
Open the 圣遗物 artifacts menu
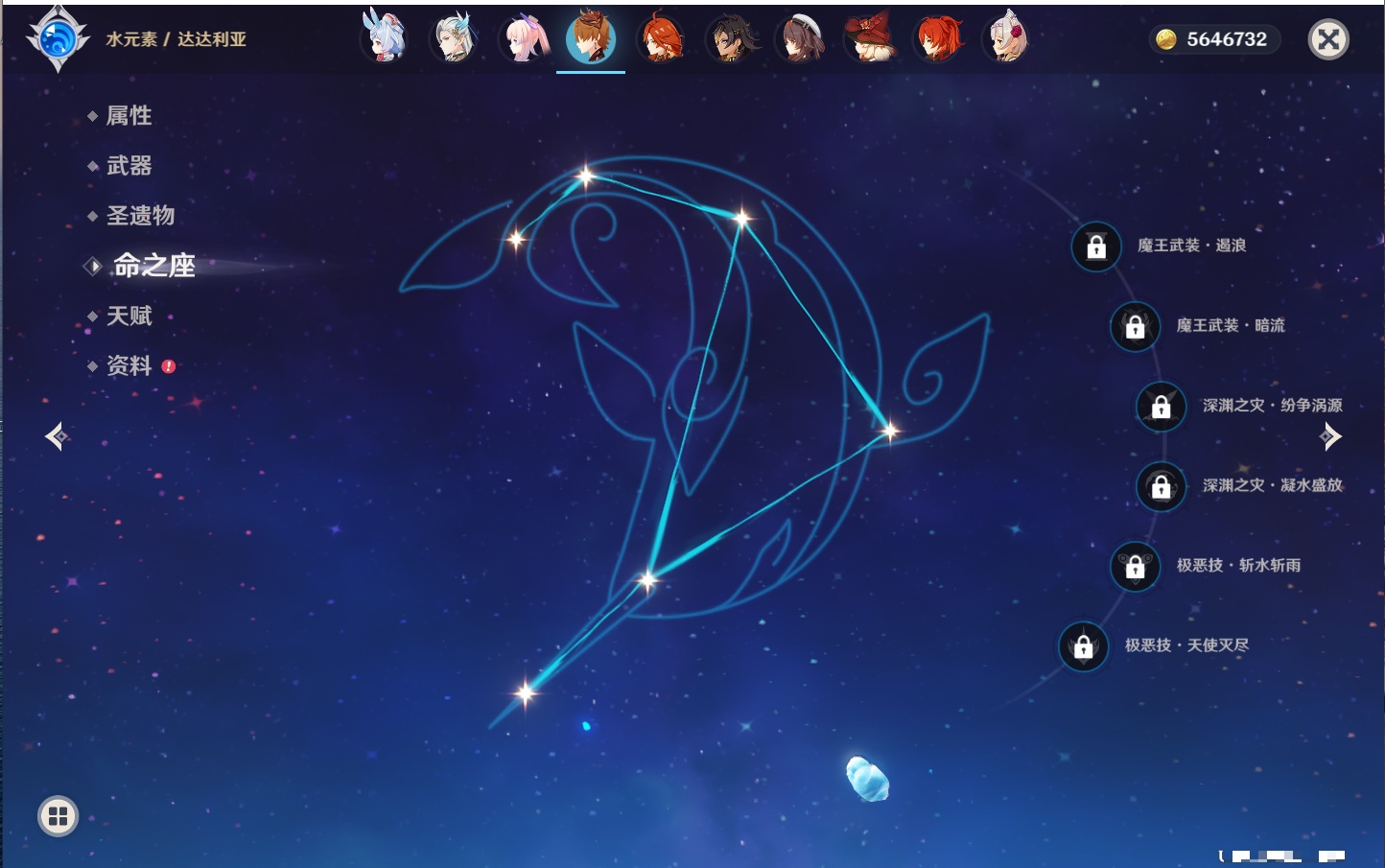[x=140, y=216]
